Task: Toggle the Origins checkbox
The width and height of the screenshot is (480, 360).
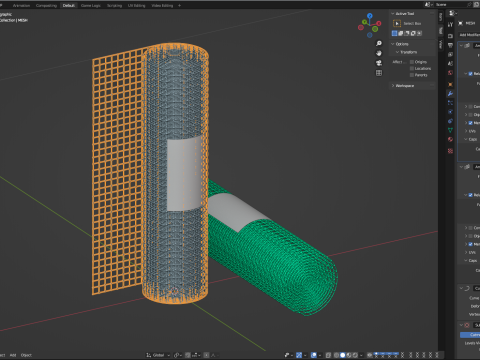Action: tap(412, 62)
